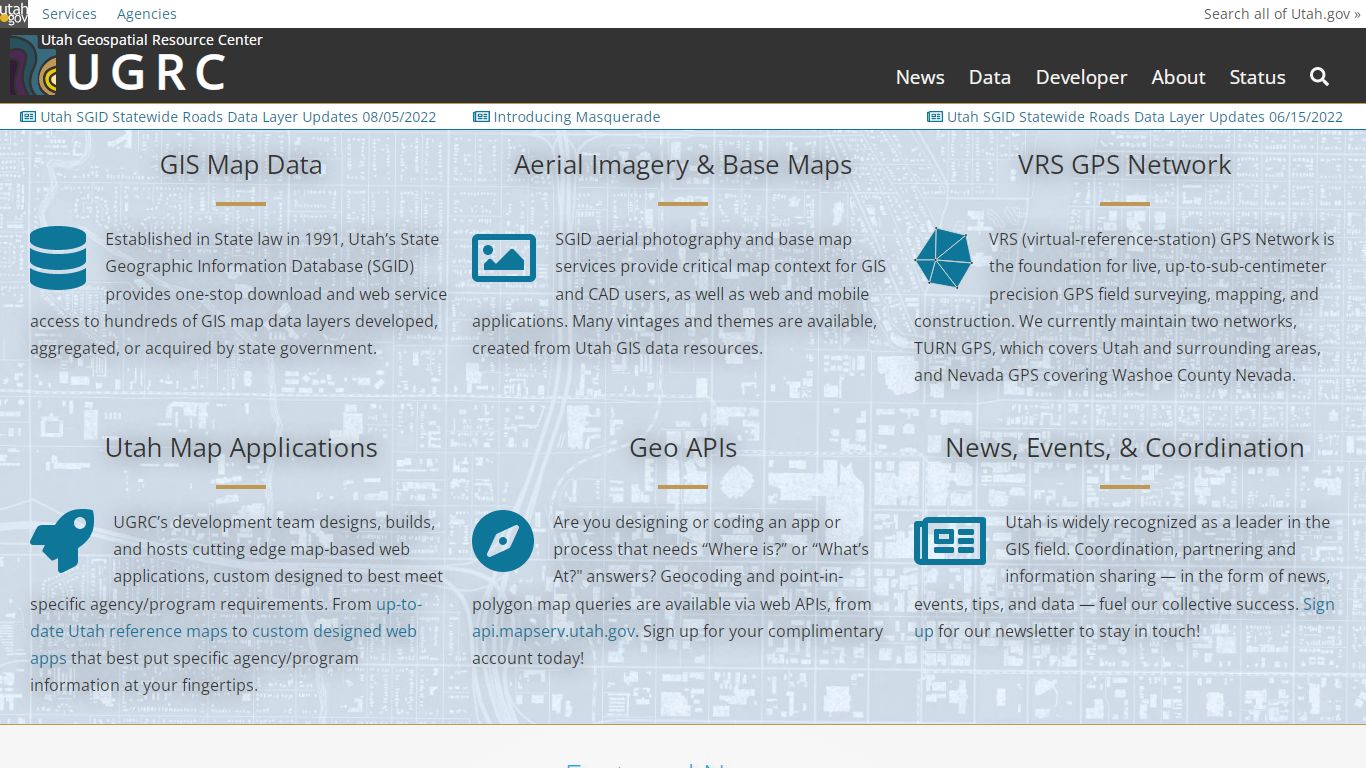Open VRS GPS Network heading
This screenshot has width=1366, height=768.
(1125, 165)
